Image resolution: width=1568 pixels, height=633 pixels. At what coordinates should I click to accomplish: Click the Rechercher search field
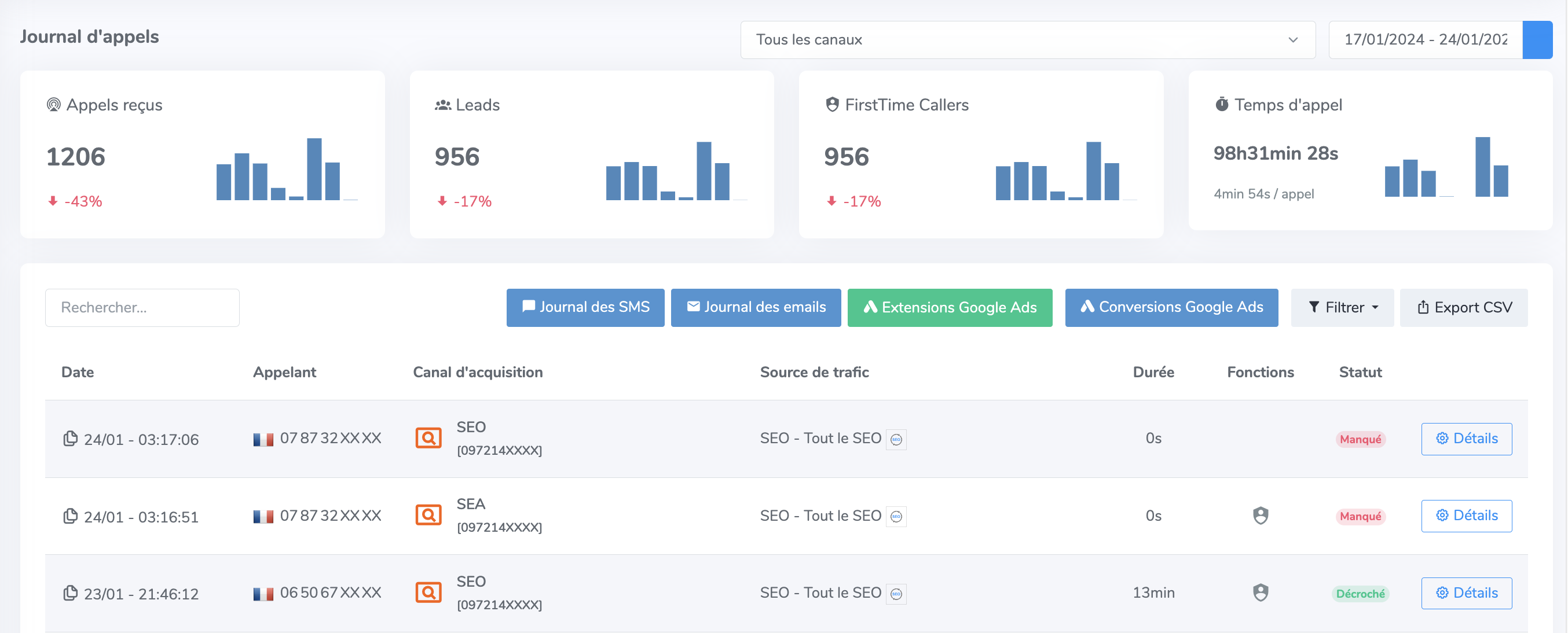142,308
